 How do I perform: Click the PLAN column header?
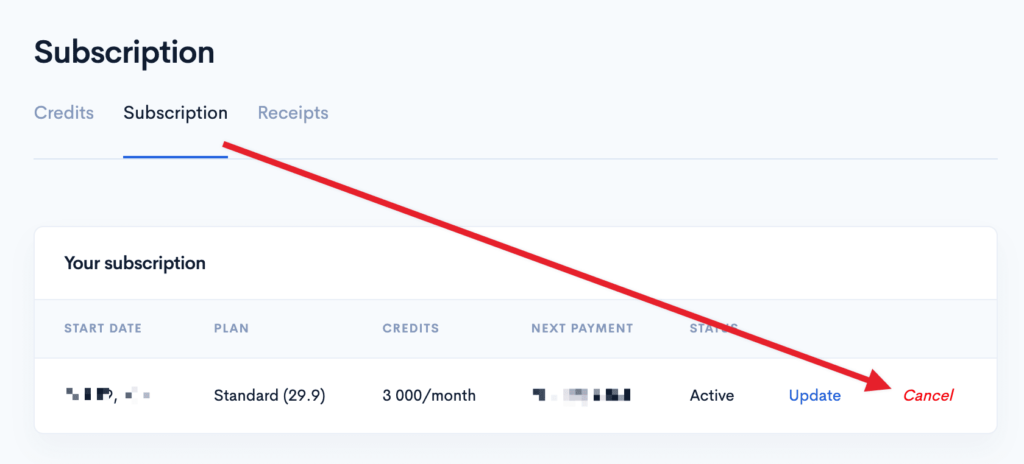click(x=231, y=328)
